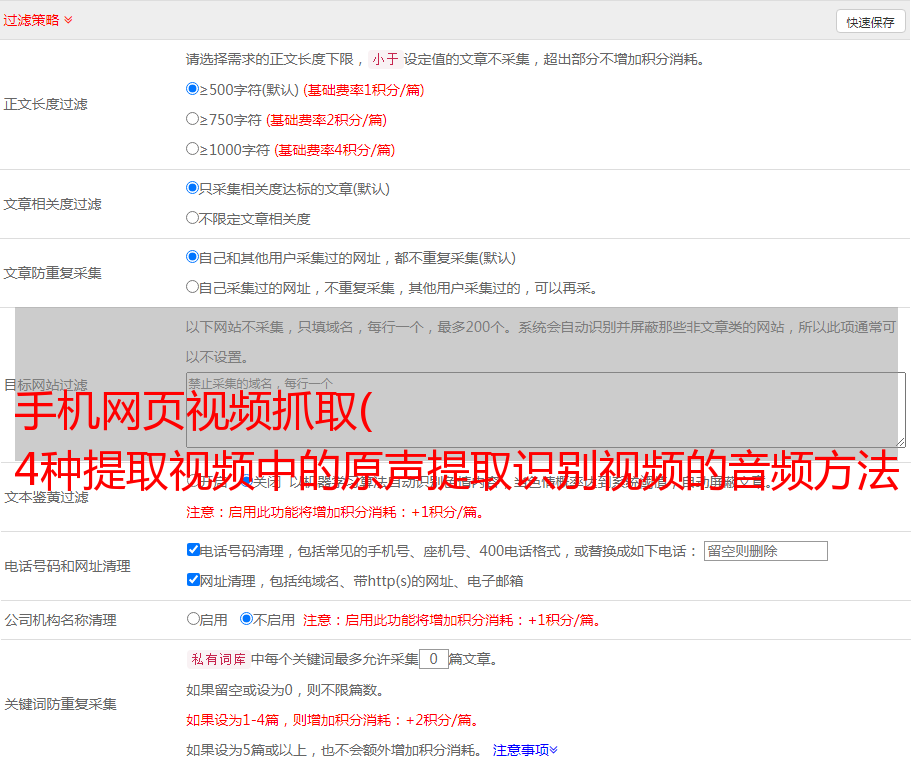912x768 pixels.
Task: Enable 公司机构名称清理 with 启用 radio
Action: (x=193, y=619)
